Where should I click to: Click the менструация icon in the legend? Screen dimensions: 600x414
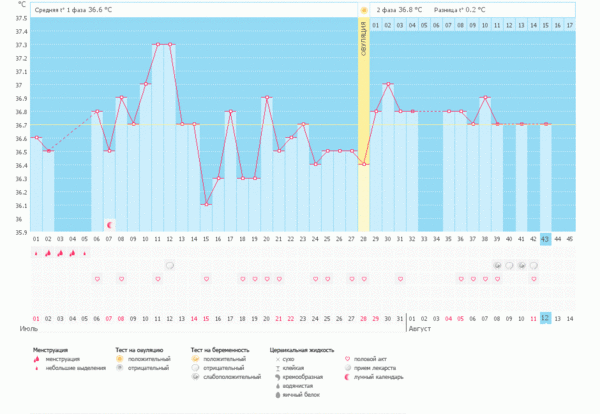[x=37, y=357]
